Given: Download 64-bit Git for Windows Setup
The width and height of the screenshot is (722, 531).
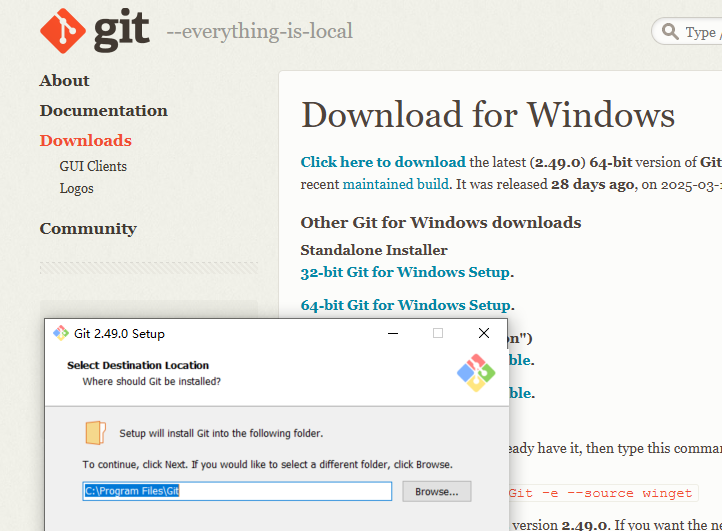Looking at the screenshot, I should [x=406, y=305].
